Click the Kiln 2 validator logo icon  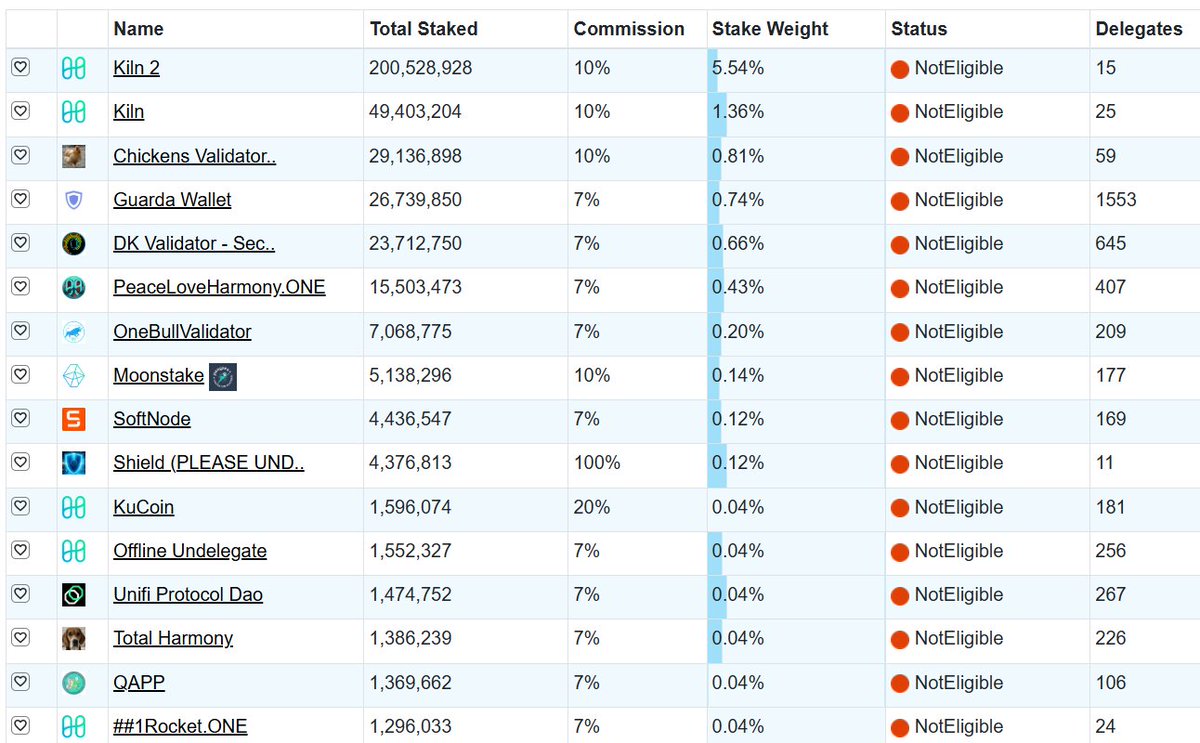click(73, 68)
